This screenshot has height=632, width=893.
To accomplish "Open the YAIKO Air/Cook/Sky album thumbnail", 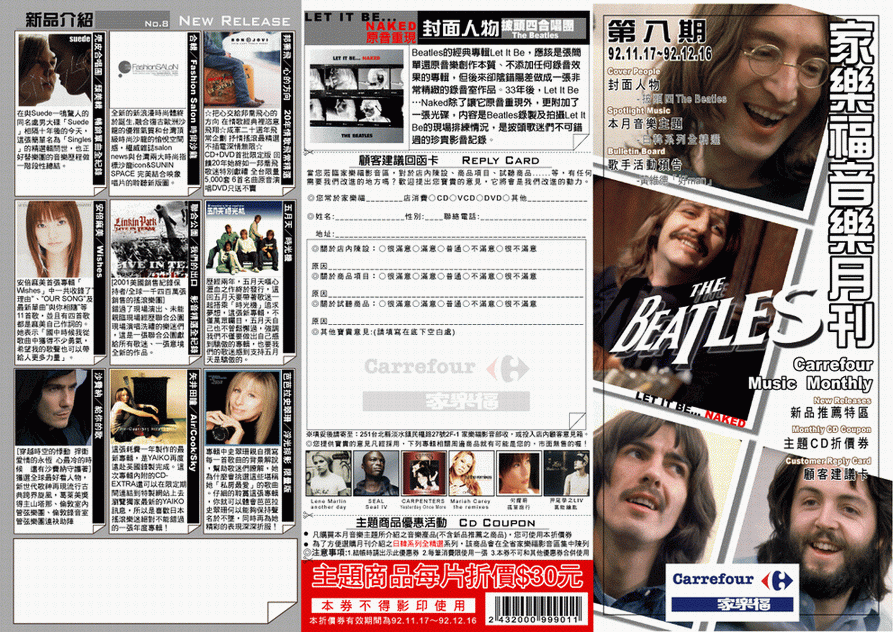I will pos(148,408).
